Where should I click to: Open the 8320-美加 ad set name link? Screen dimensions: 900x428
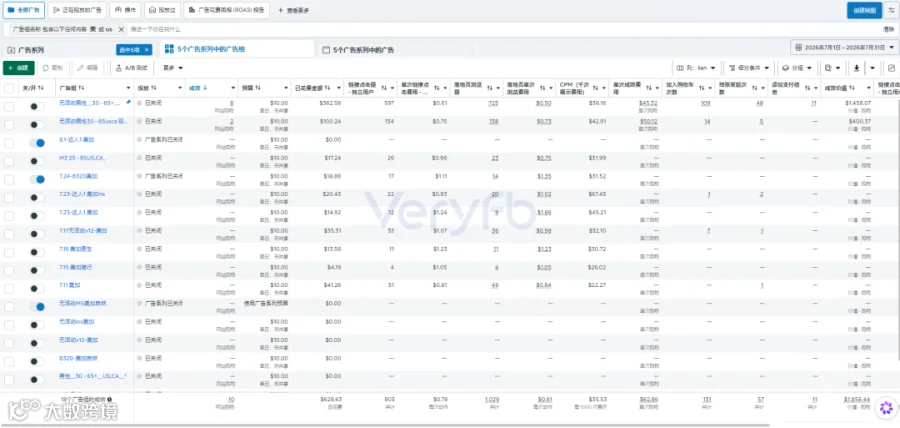[78, 358]
